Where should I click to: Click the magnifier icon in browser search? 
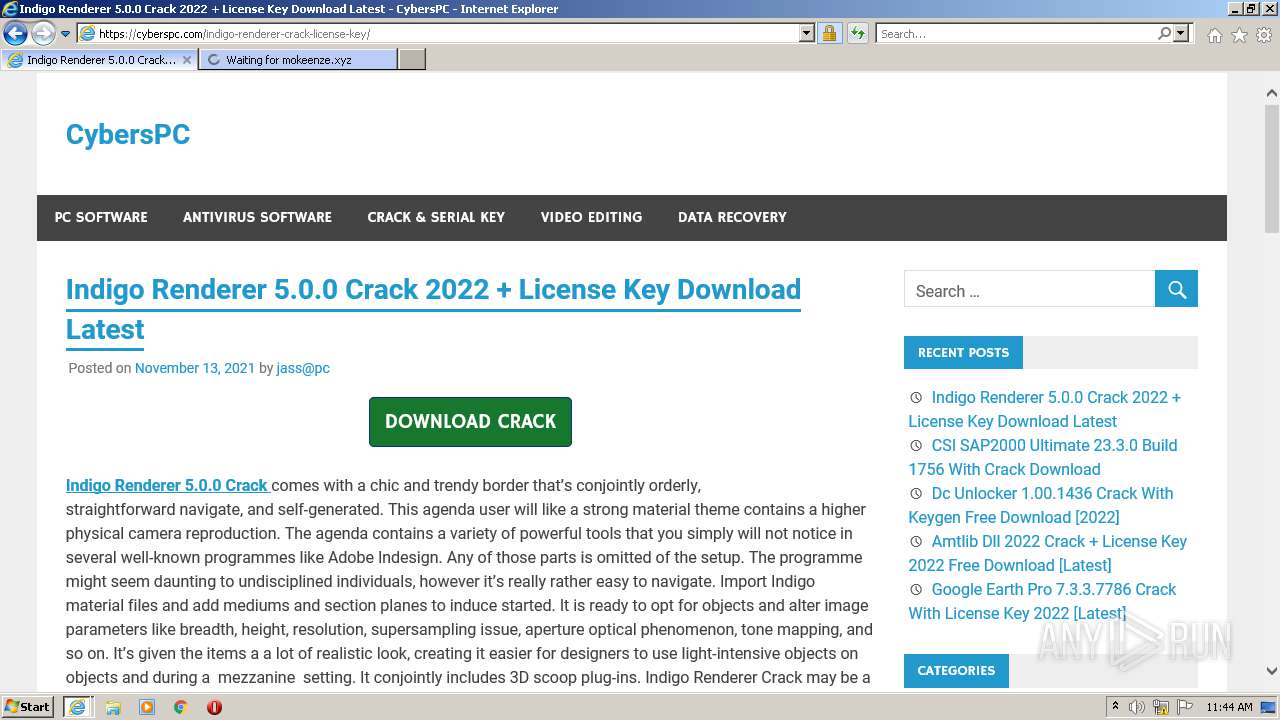point(1164,33)
